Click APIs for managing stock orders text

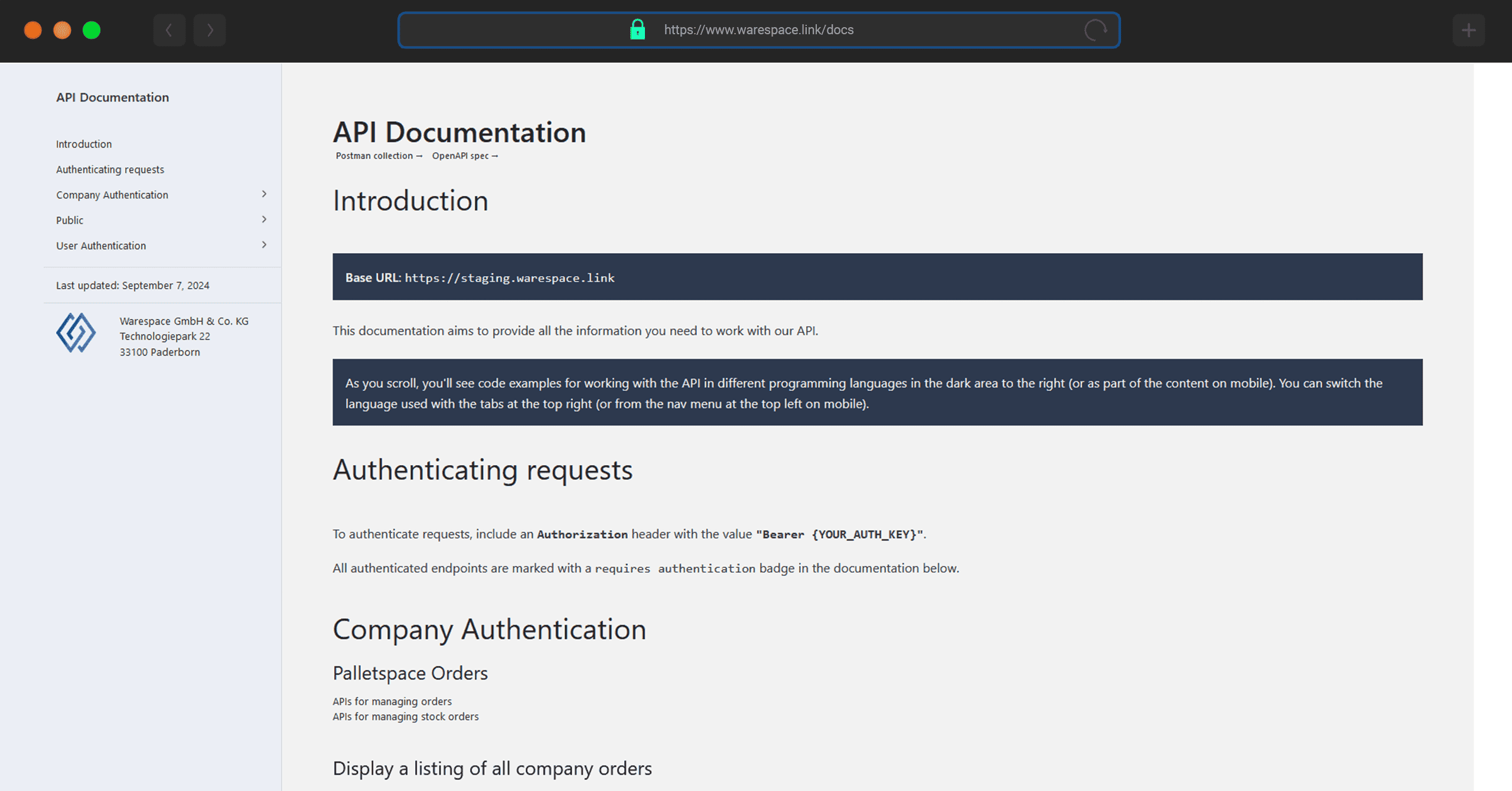pos(405,717)
